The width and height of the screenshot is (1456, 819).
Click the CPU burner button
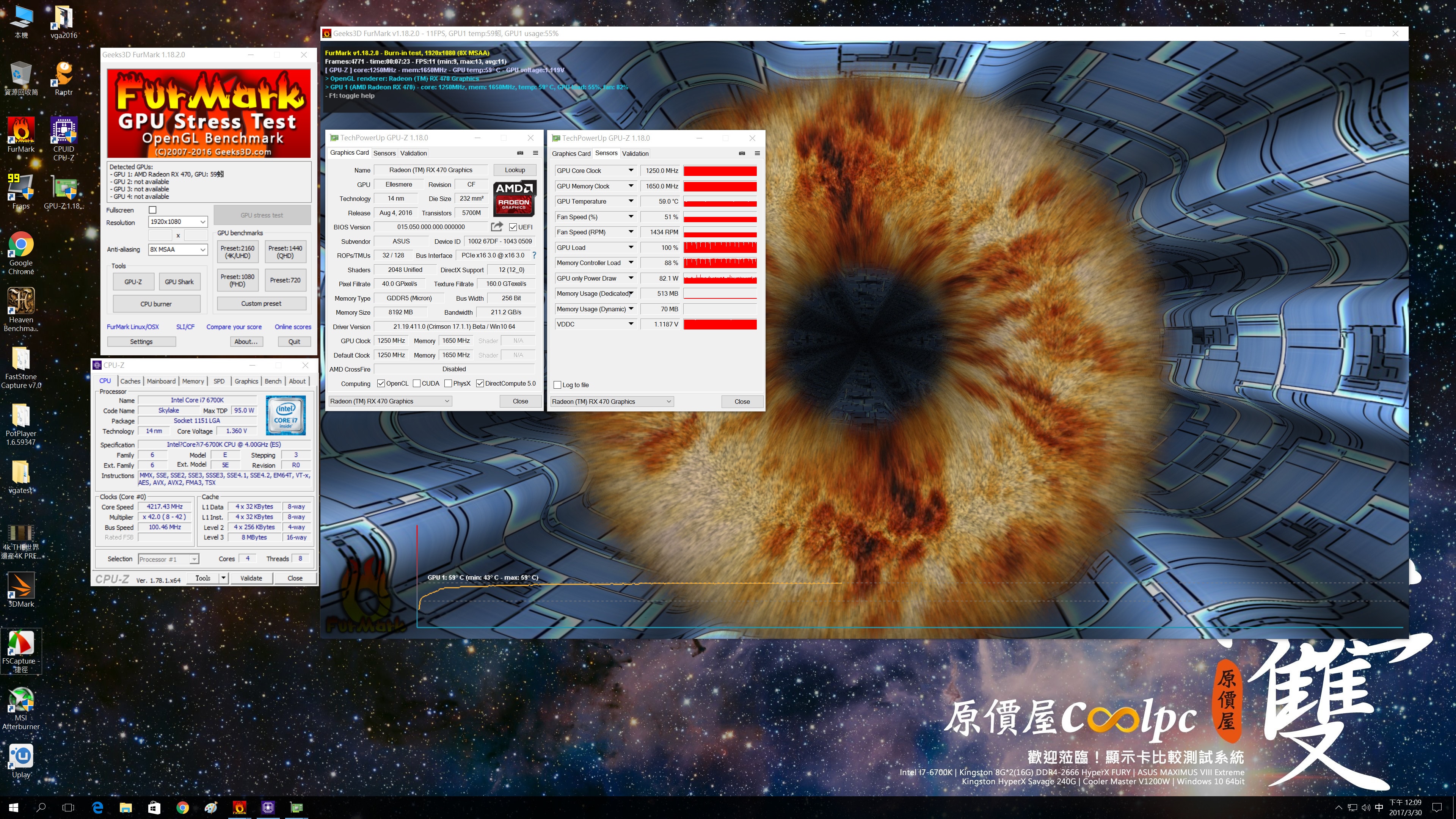click(x=156, y=303)
